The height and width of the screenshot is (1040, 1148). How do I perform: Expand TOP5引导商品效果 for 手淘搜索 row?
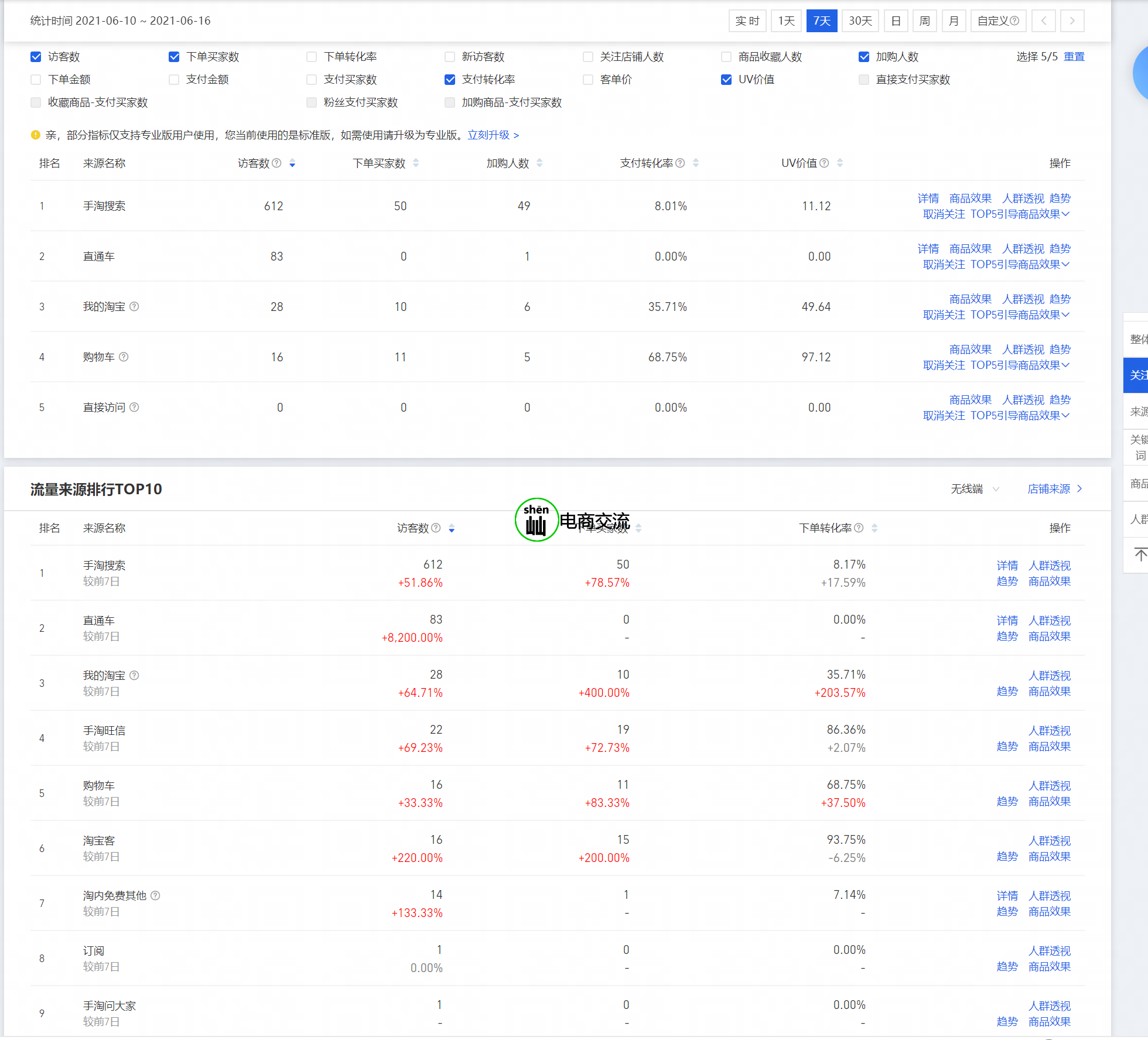pyautogui.click(x=1020, y=214)
